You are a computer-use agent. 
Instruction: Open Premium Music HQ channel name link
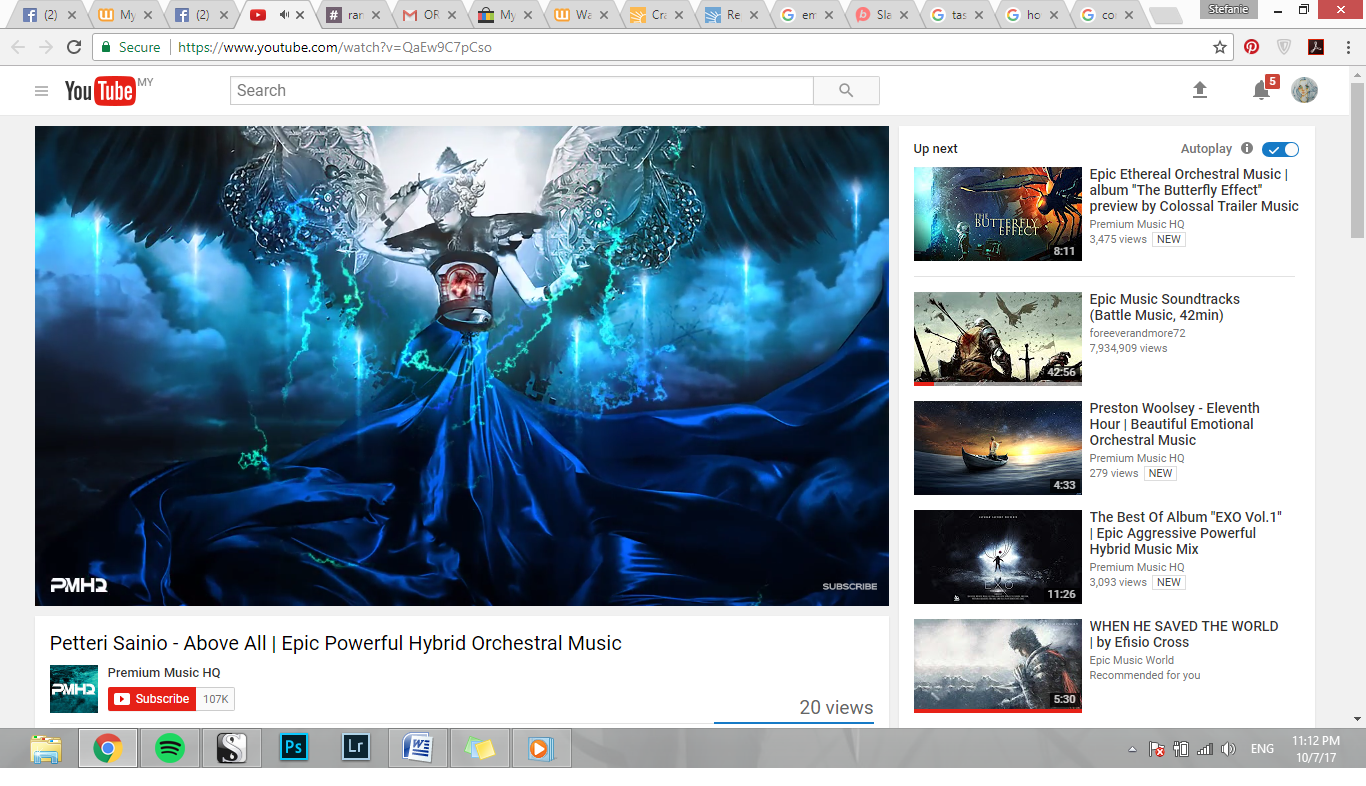point(164,673)
